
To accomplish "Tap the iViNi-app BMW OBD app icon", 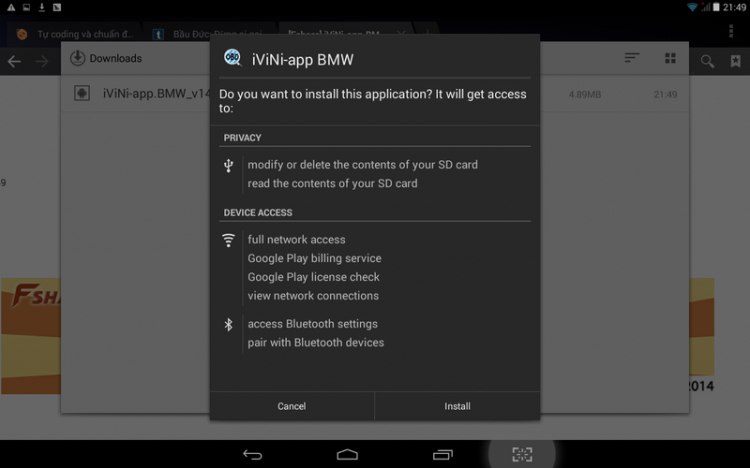I will (x=232, y=58).
